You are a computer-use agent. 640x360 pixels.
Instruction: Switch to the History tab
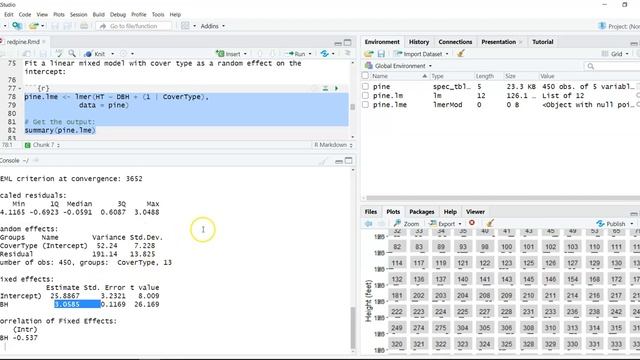pyautogui.click(x=419, y=42)
